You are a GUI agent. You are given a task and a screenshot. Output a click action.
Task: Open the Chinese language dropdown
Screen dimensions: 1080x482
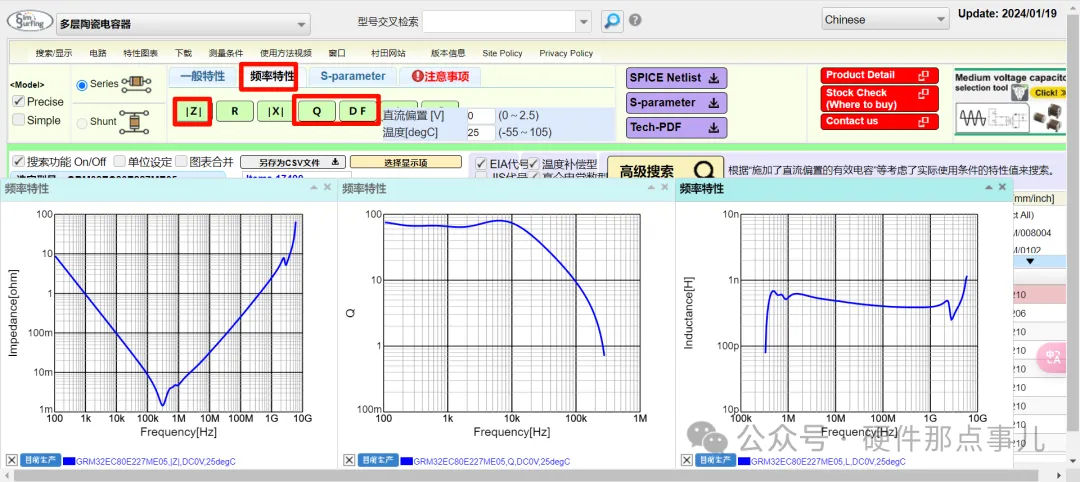point(884,19)
